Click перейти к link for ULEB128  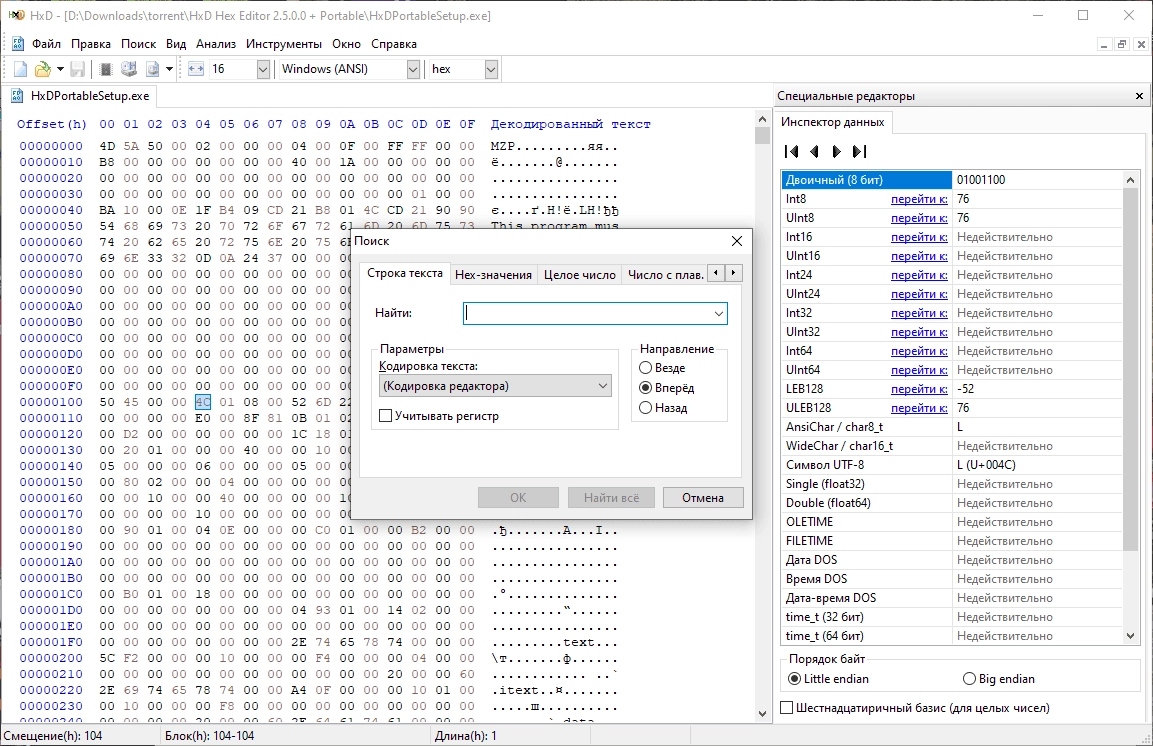tap(919, 408)
